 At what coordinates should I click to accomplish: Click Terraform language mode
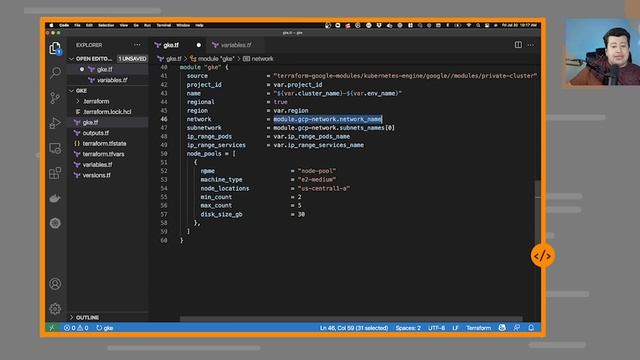[x=478, y=328]
